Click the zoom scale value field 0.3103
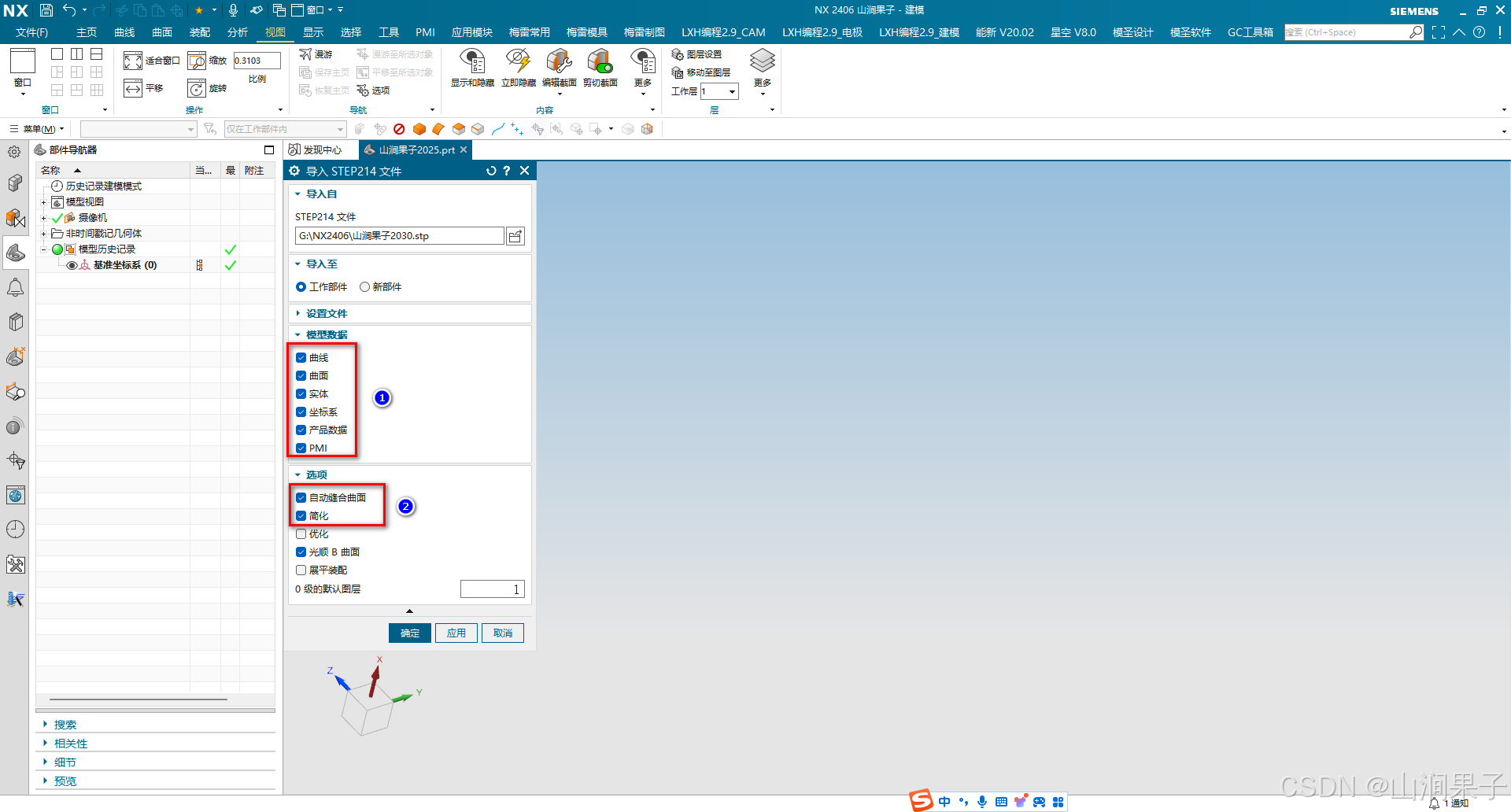This screenshot has height=812, width=1511. tap(257, 61)
